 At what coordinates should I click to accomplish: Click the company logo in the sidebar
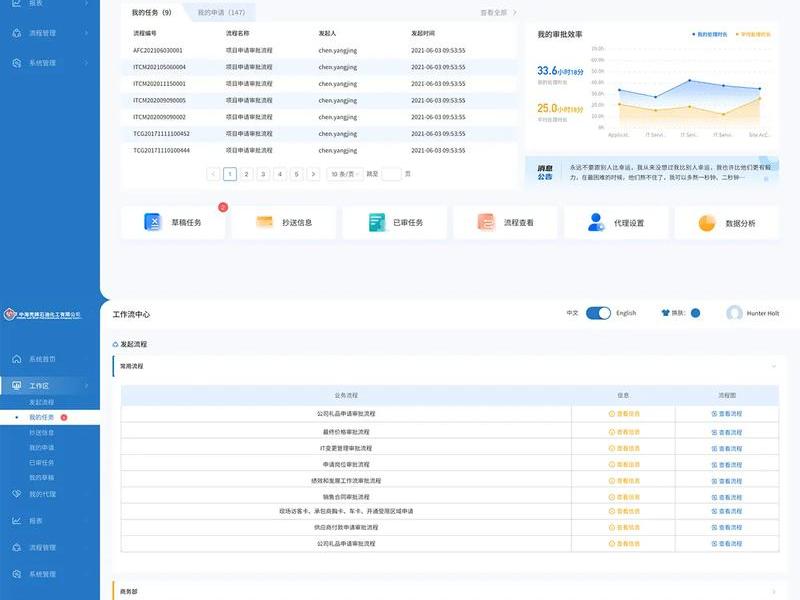click(42, 314)
